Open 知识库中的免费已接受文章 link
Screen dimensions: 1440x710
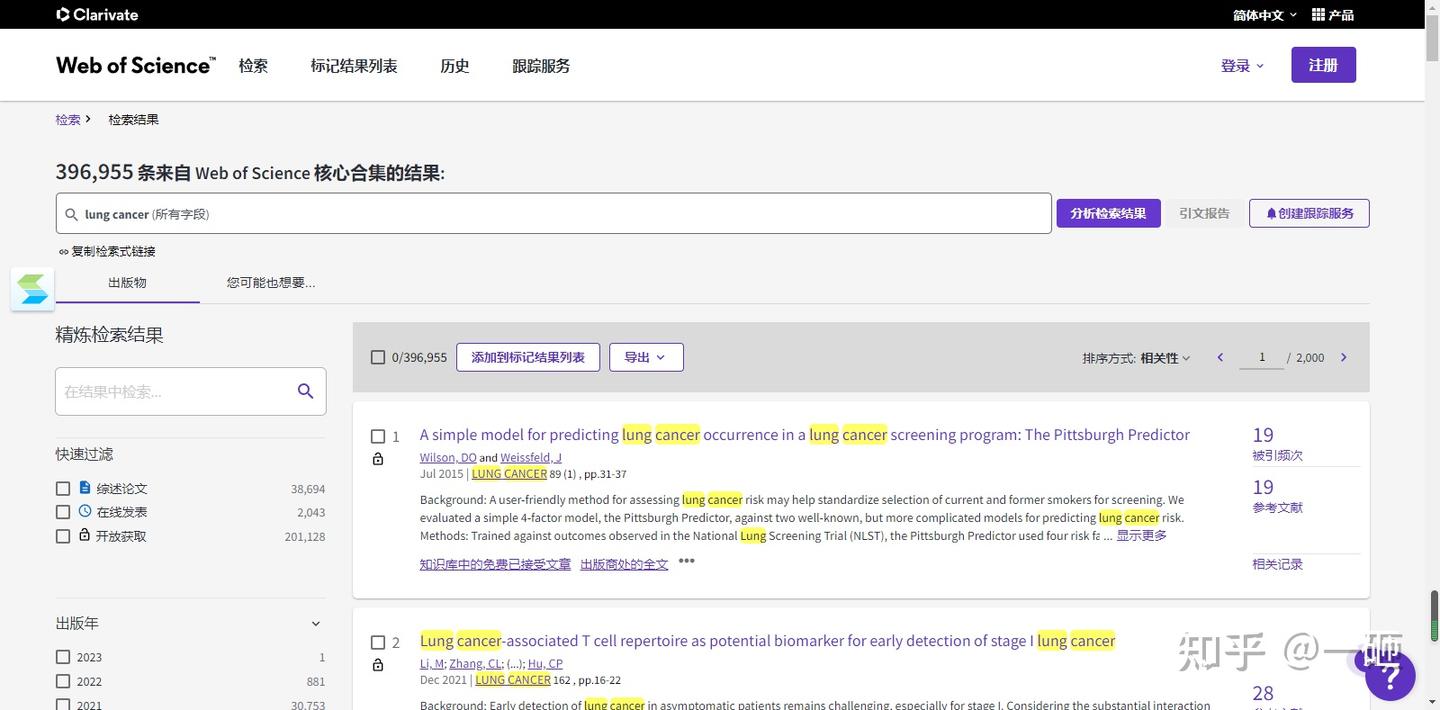(495, 564)
